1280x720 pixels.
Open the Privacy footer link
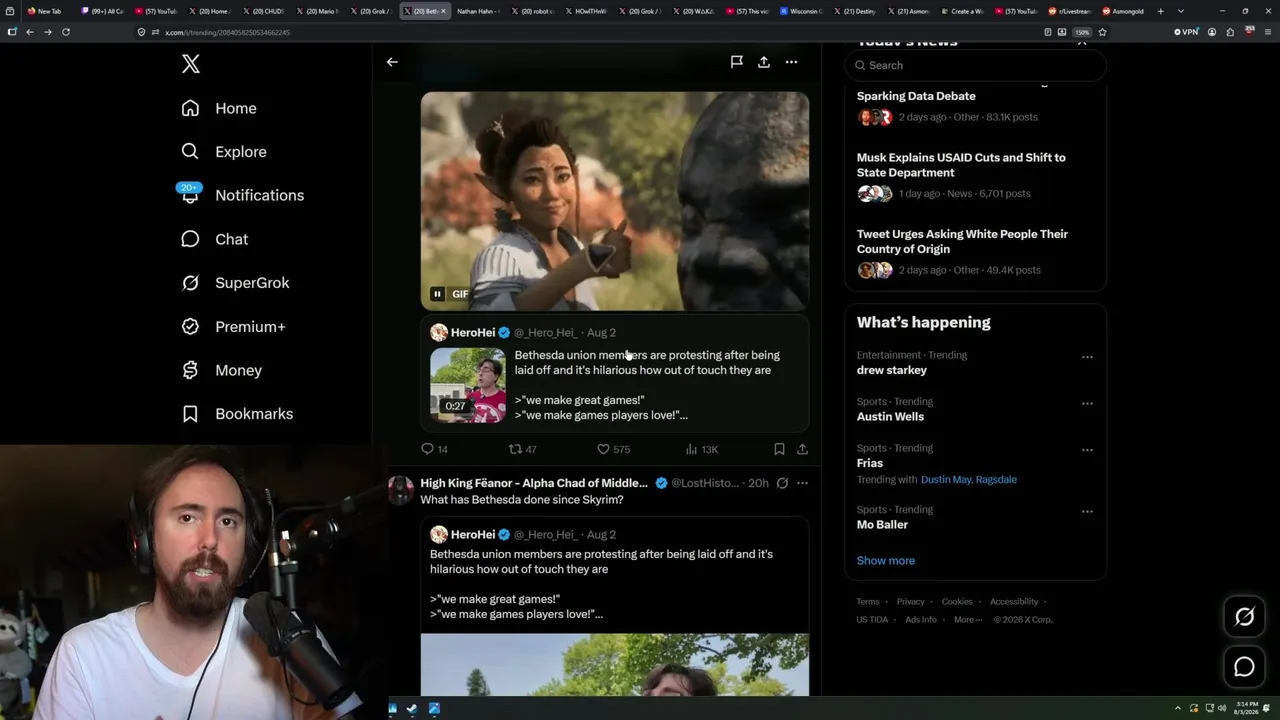point(910,602)
